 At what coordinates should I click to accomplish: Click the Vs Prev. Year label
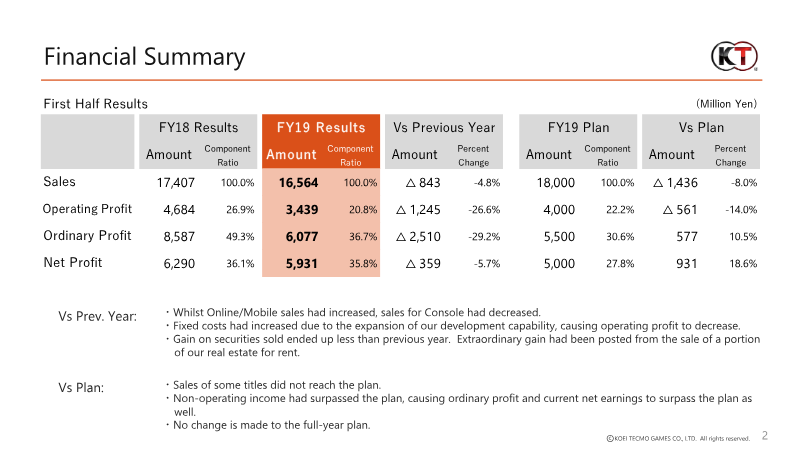97,317
